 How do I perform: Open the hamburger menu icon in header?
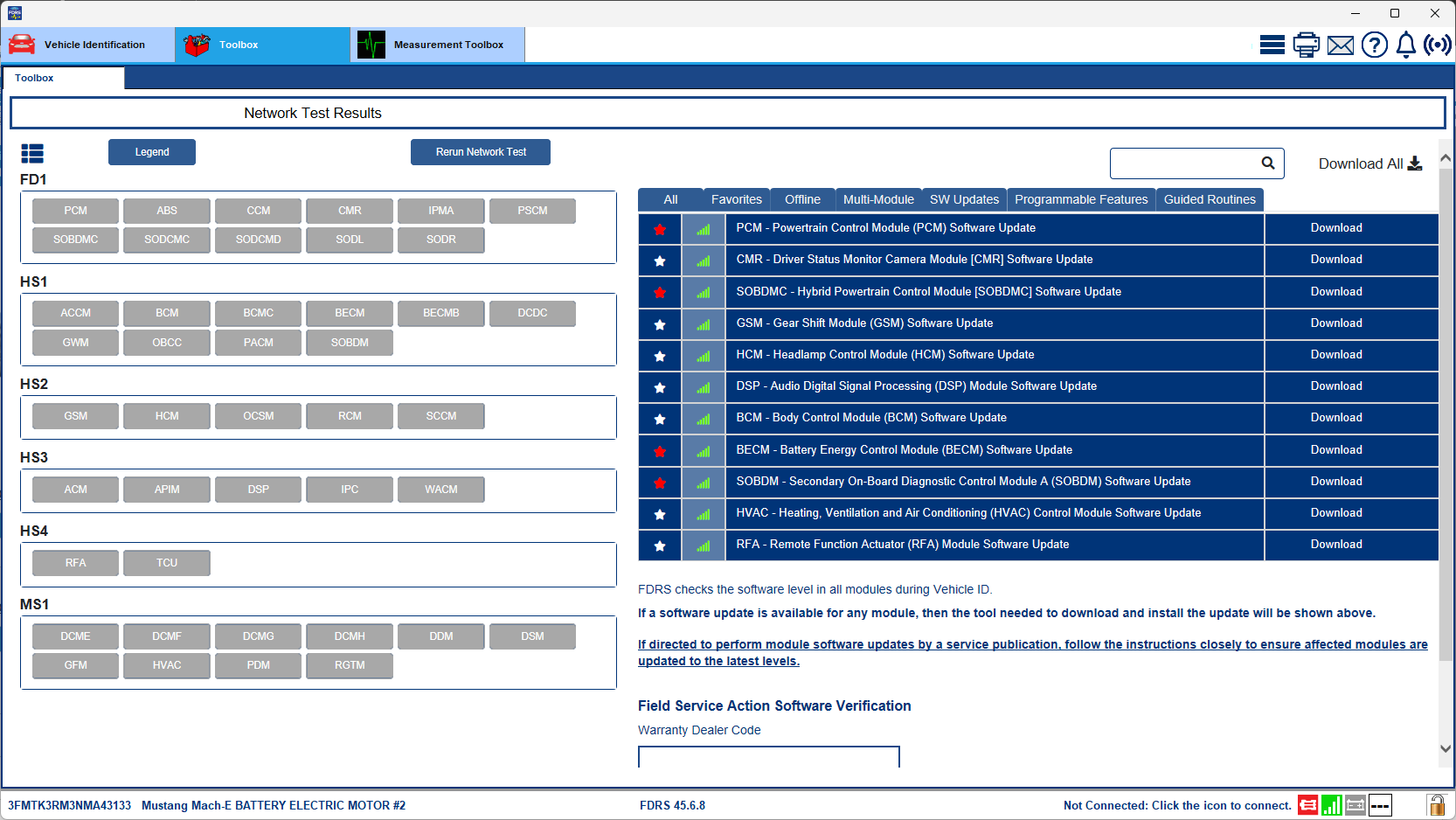point(1272,45)
